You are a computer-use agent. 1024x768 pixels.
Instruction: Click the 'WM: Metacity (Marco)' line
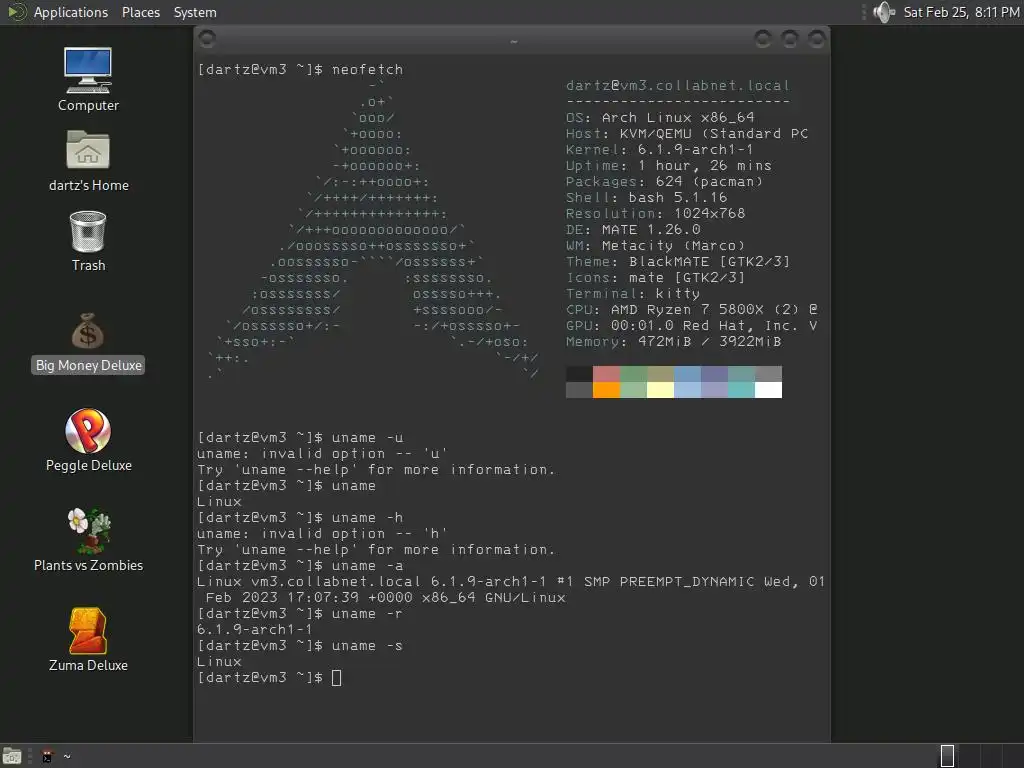click(x=655, y=246)
